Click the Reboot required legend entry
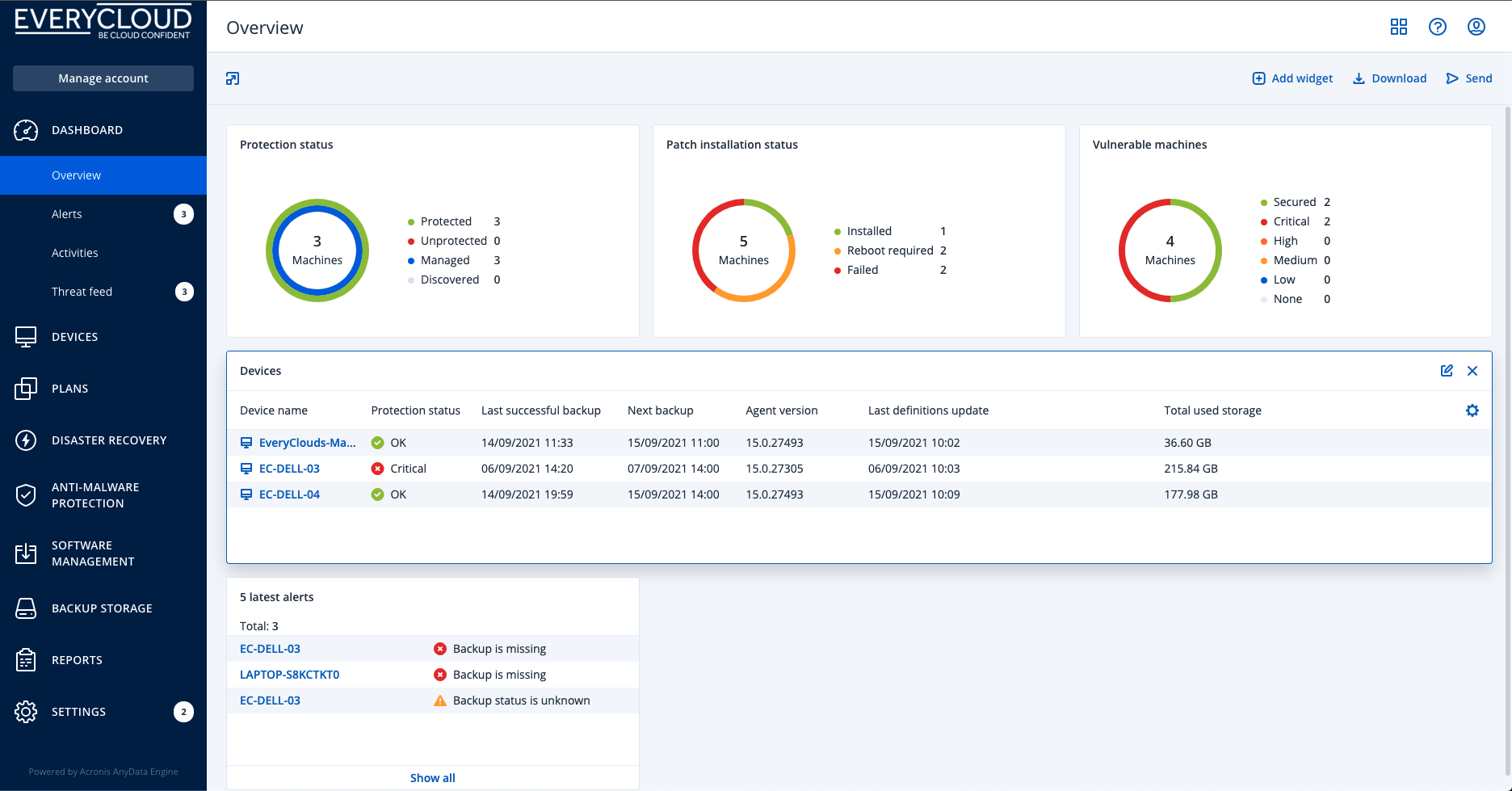Viewport: 1512px width, 791px height. [890, 250]
